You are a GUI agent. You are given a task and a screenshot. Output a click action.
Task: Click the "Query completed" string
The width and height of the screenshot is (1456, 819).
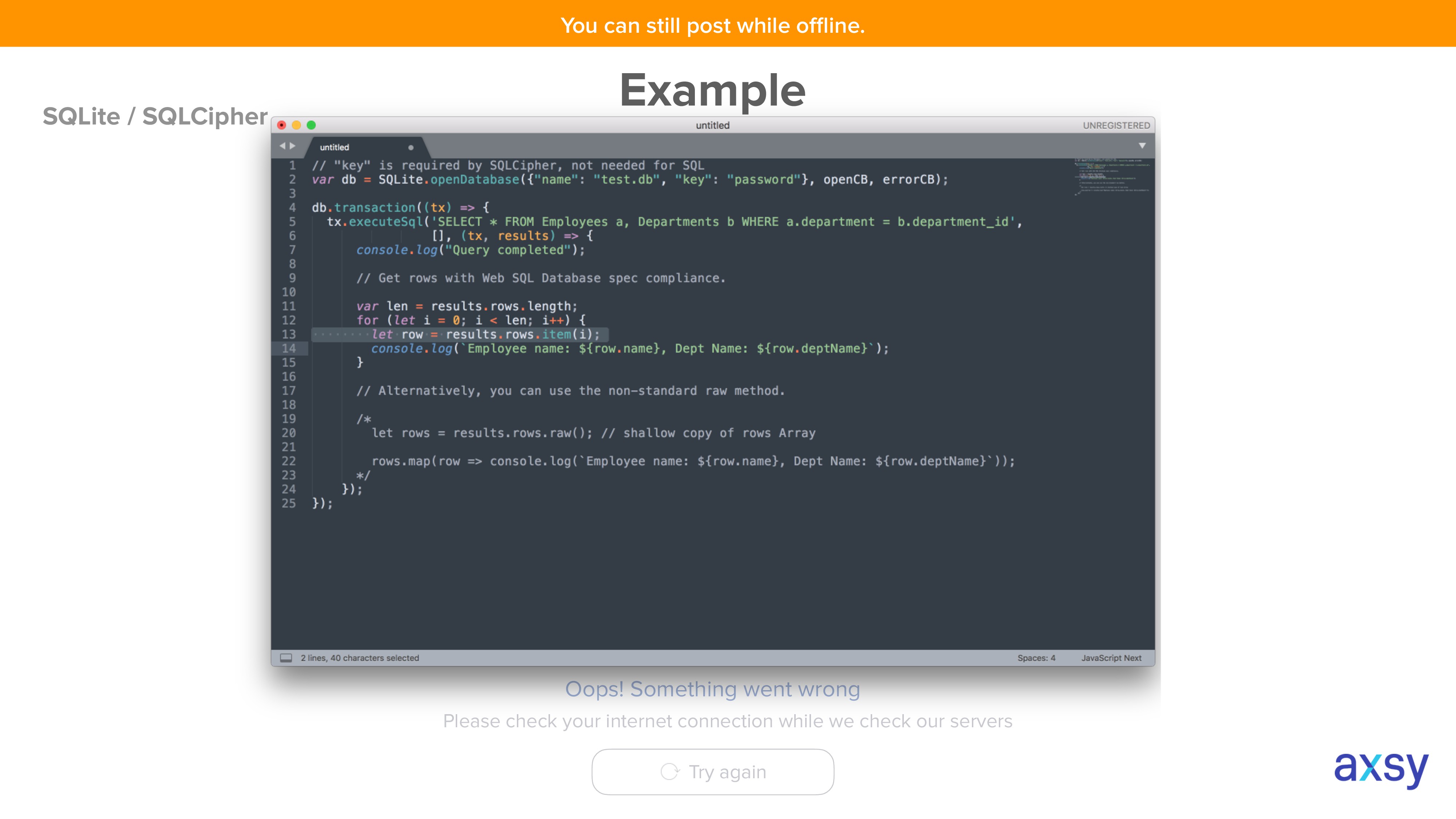click(508, 250)
